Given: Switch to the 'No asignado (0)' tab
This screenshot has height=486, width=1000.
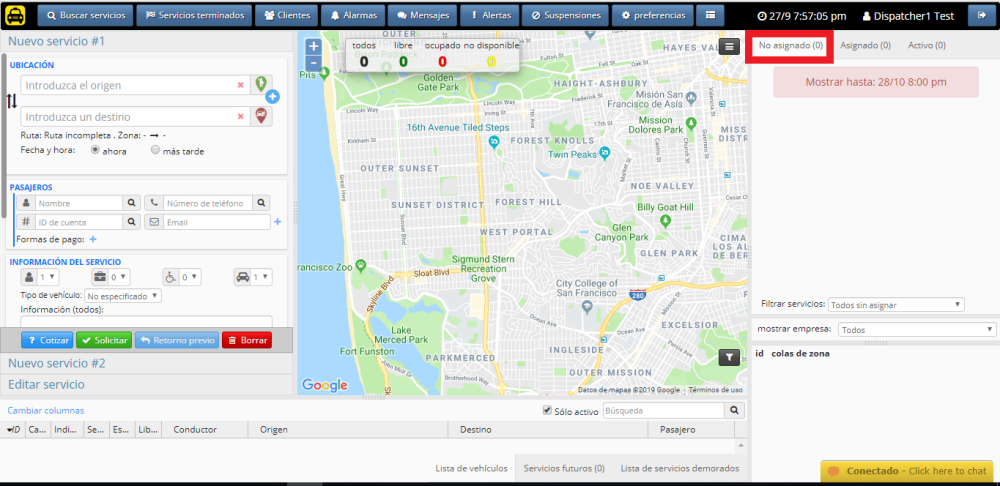Looking at the screenshot, I should tap(790, 46).
